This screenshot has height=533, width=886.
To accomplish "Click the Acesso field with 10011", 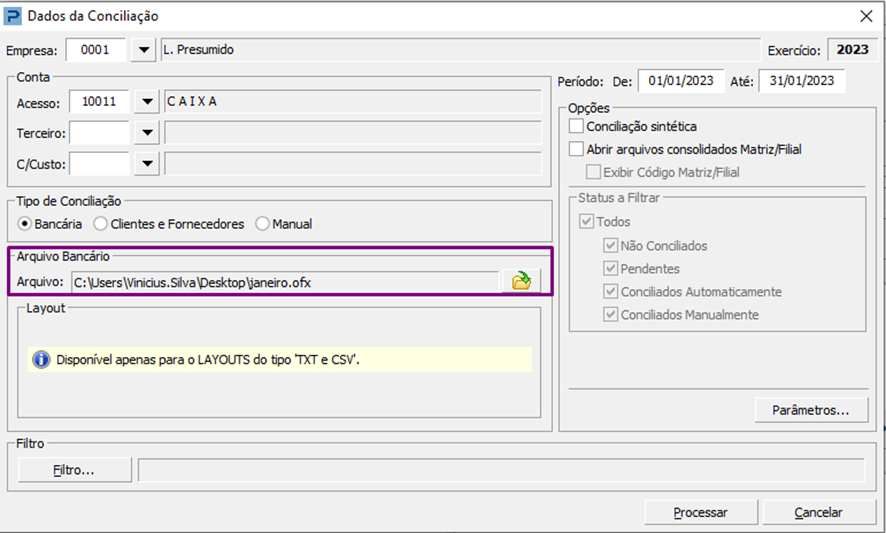I will point(99,102).
